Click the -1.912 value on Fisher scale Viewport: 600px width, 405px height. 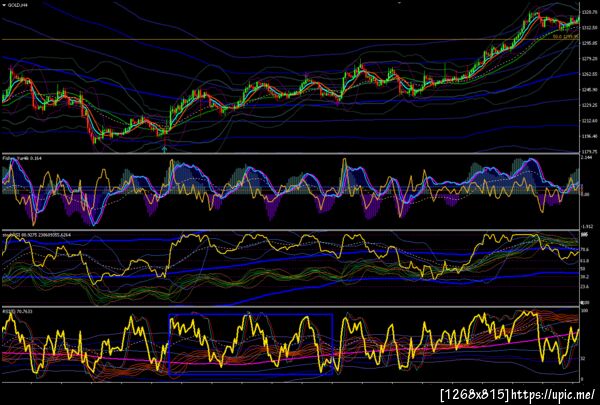pyautogui.click(x=587, y=227)
